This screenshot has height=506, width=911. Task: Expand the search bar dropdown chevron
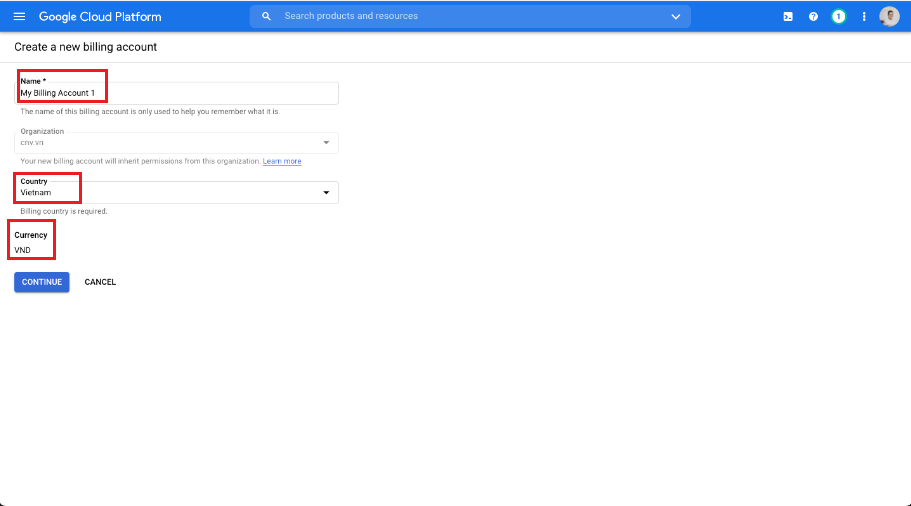[676, 17]
